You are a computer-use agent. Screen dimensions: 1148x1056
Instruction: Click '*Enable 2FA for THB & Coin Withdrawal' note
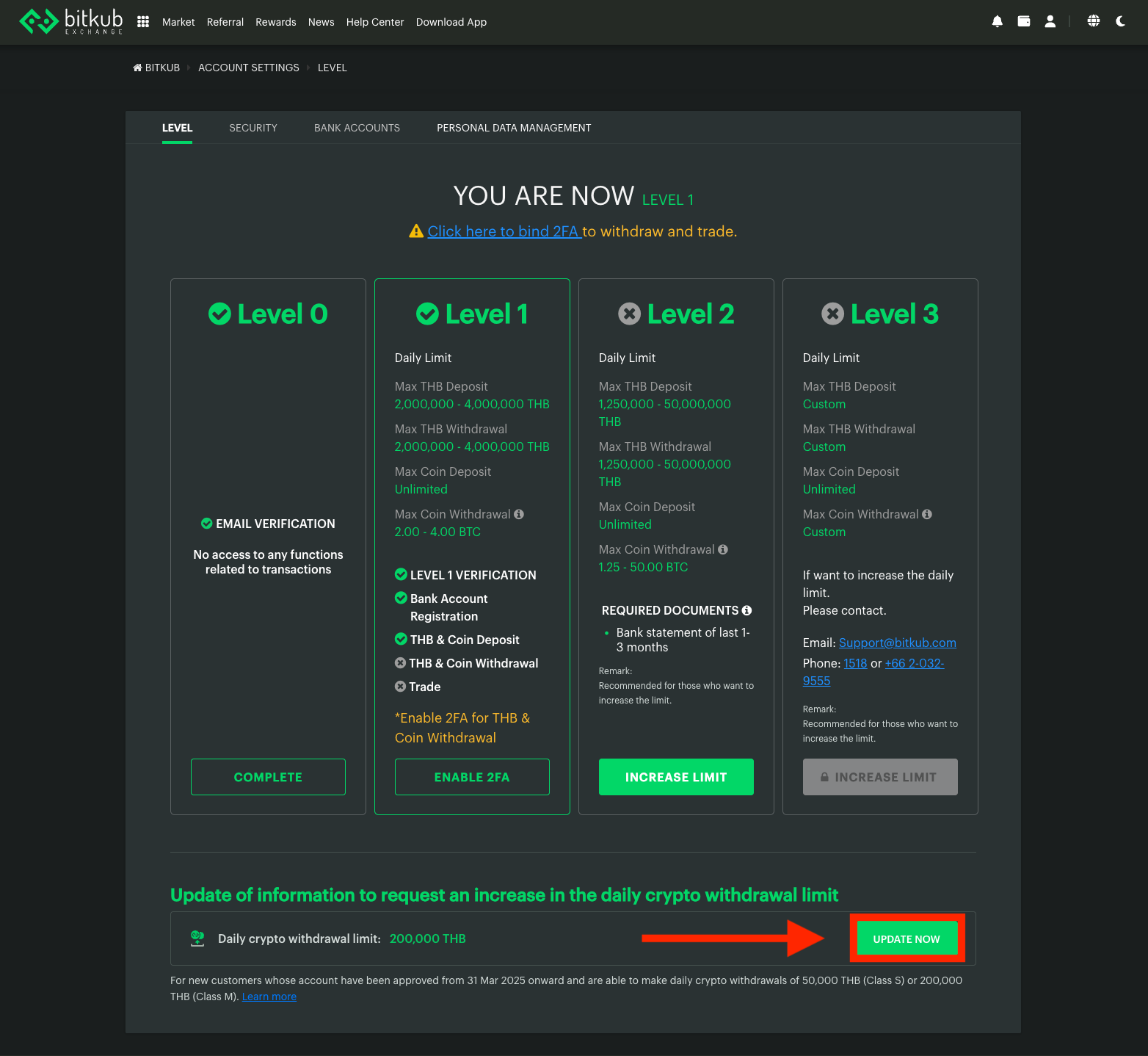click(462, 728)
